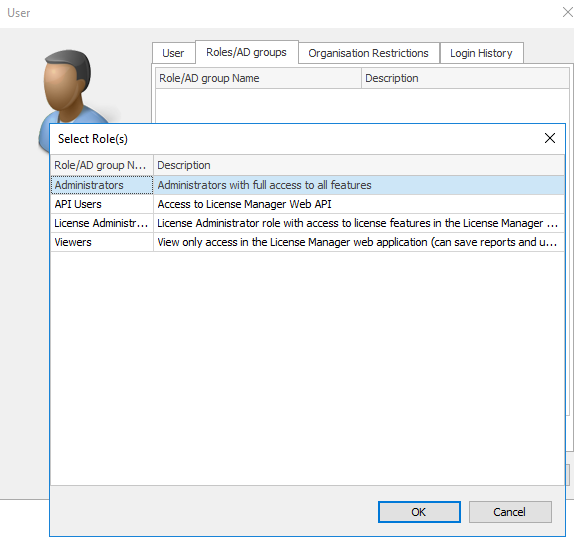This screenshot has height=537, width=574.
Task: Cancel the Select Role(s) dialog
Action: 510,512
